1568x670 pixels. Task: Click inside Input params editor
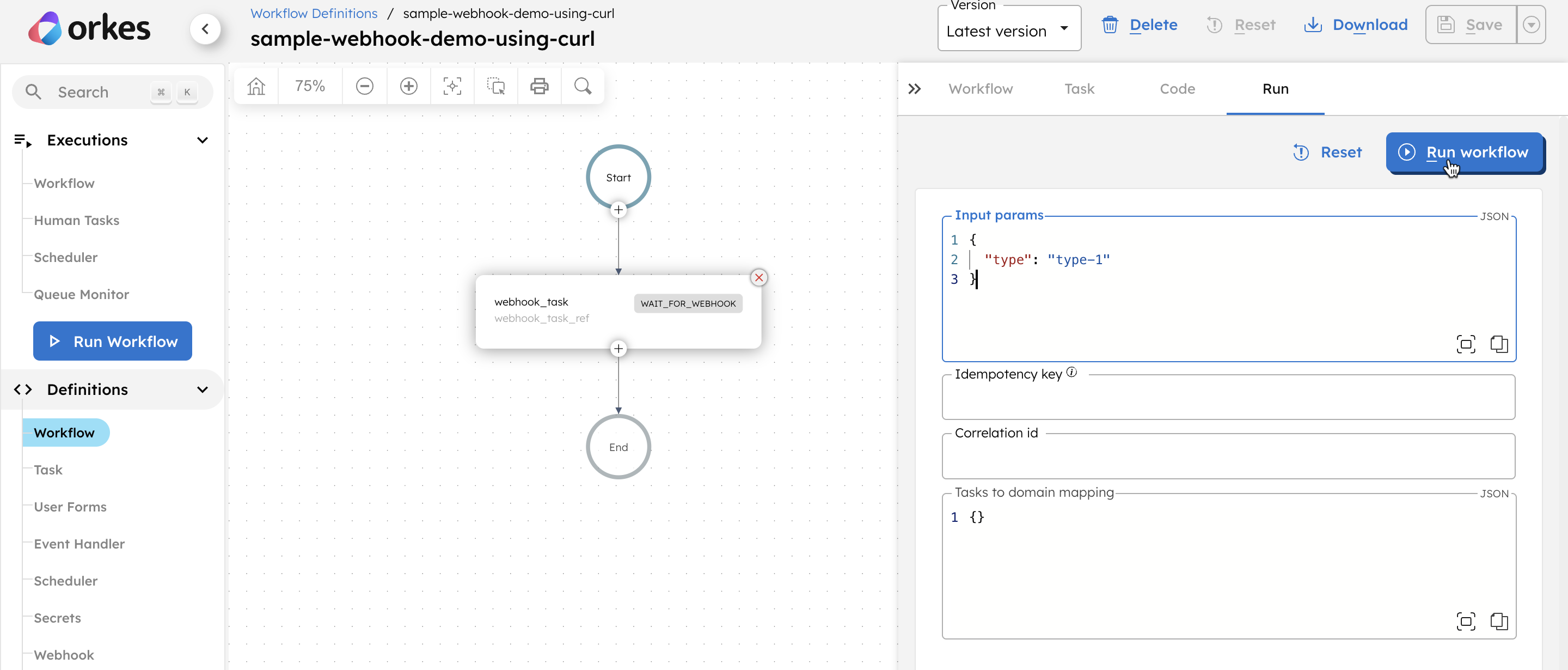pos(1228,289)
